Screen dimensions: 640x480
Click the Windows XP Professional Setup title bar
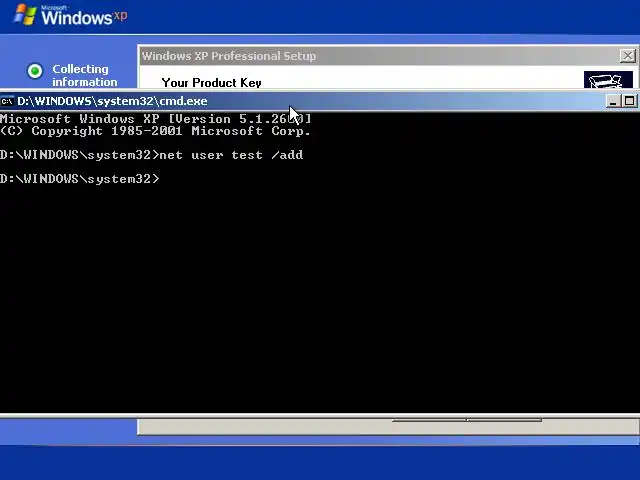380,56
